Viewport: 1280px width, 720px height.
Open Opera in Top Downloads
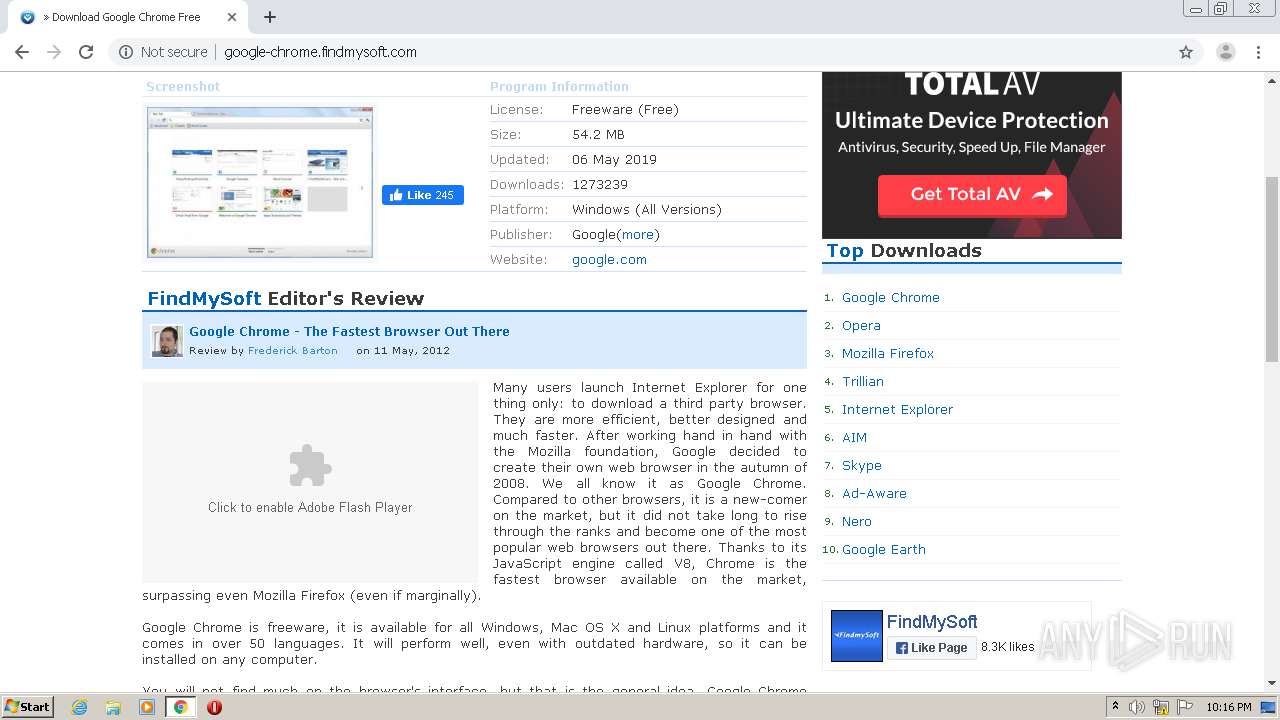tap(861, 325)
